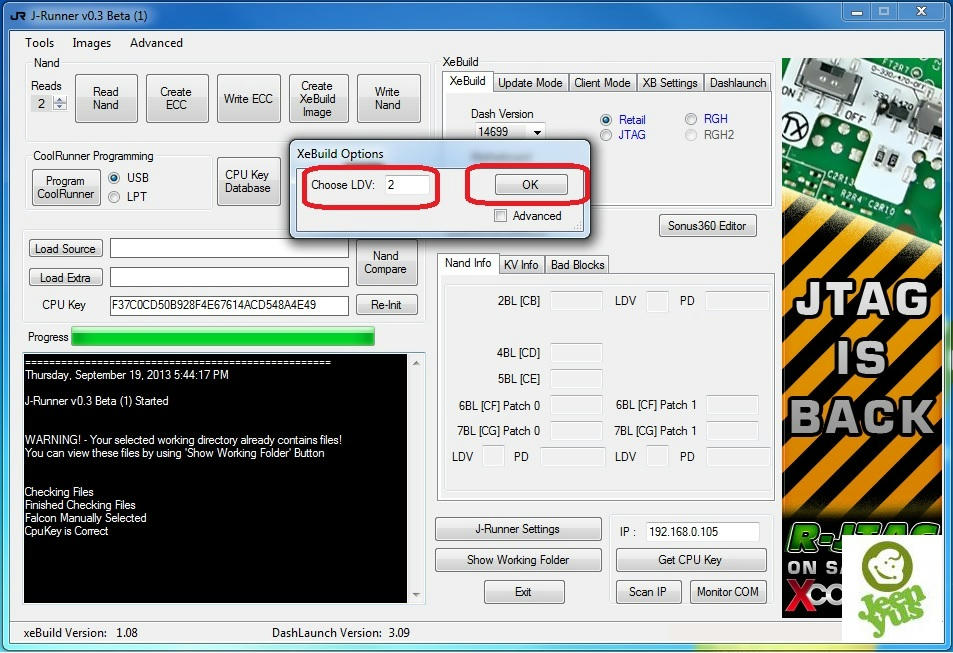Click OK in the XeBuild Options dialog
Image resolution: width=953 pixels, height=653 pixels.
(x=530, y=185)
